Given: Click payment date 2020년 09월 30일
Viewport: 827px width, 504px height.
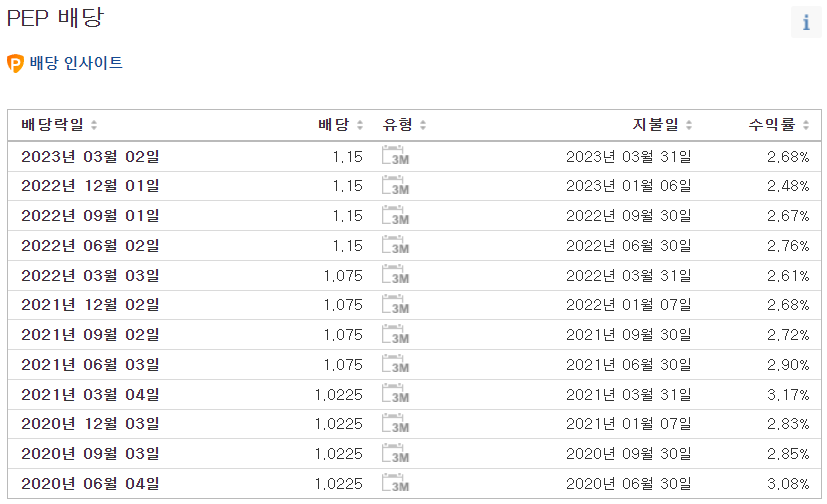Looking at the screenshot, I should tap(628, 454).
